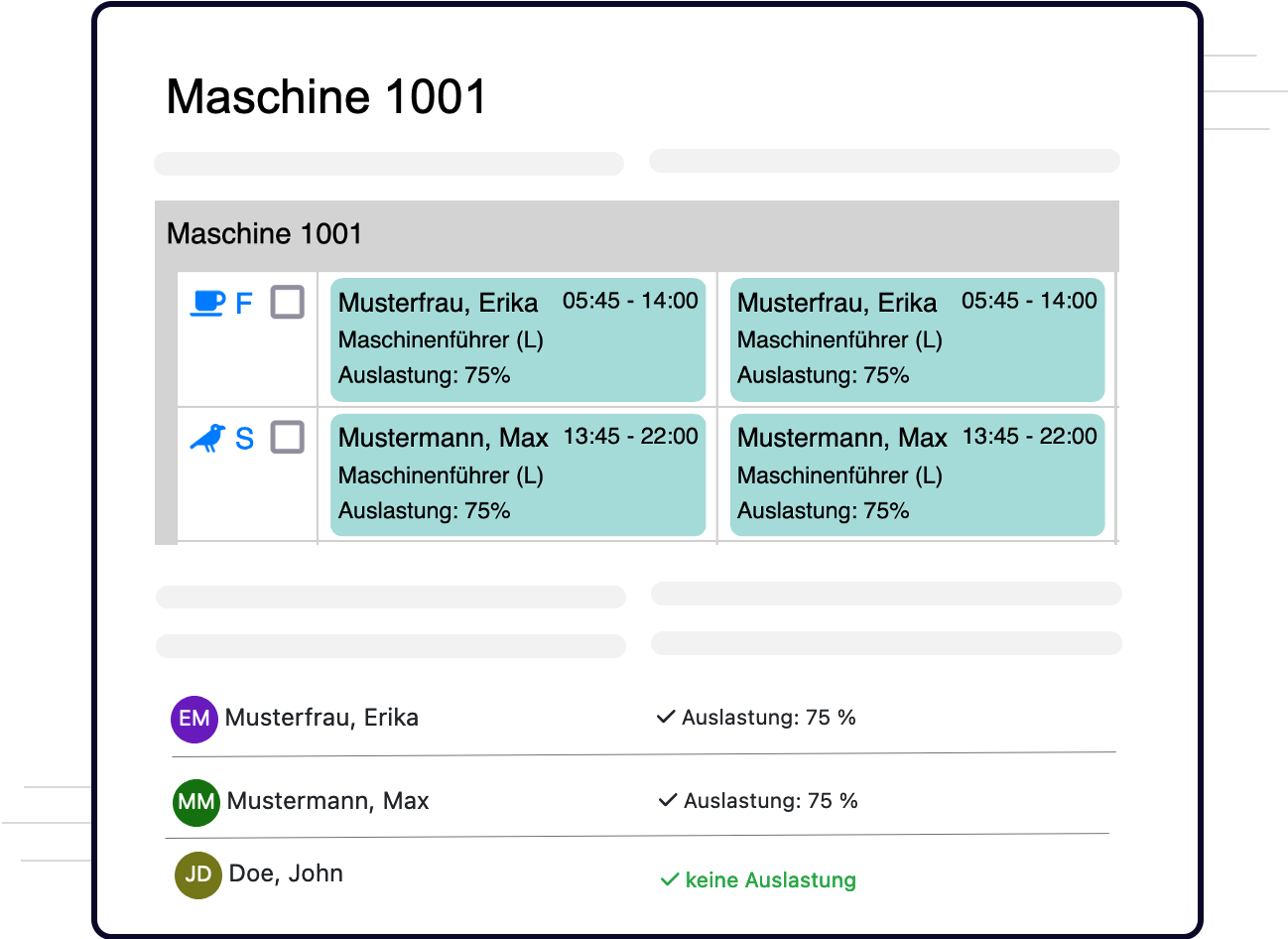
Task: Click 13:45 - 22:00 time in second Max card
Action: [x=1030, y=437]
